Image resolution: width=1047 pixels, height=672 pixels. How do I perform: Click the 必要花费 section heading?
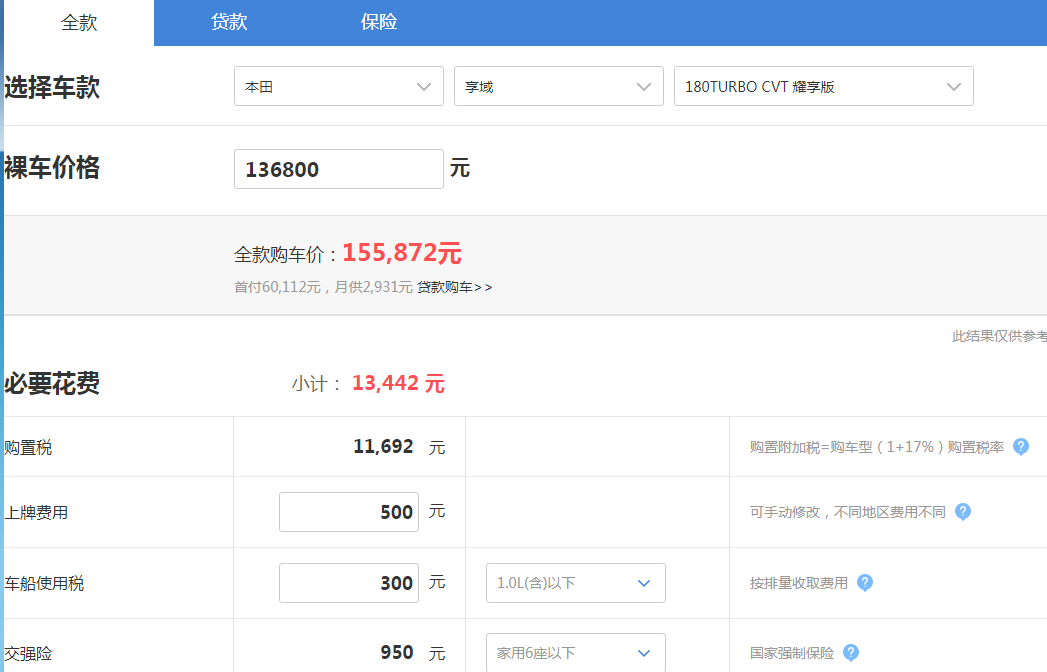(52, 383)
